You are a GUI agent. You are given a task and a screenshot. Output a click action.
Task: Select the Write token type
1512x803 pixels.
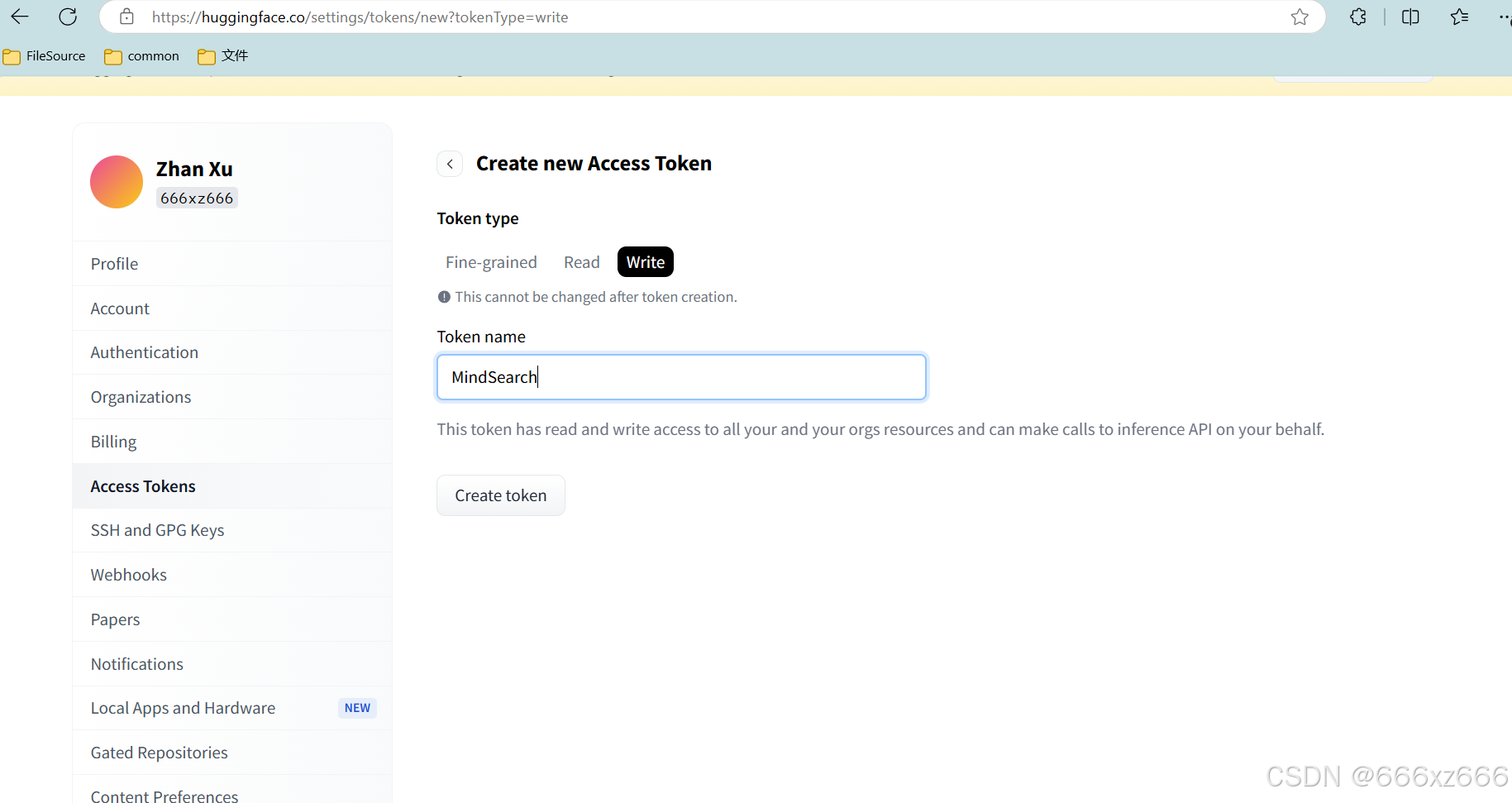[646, 262]
